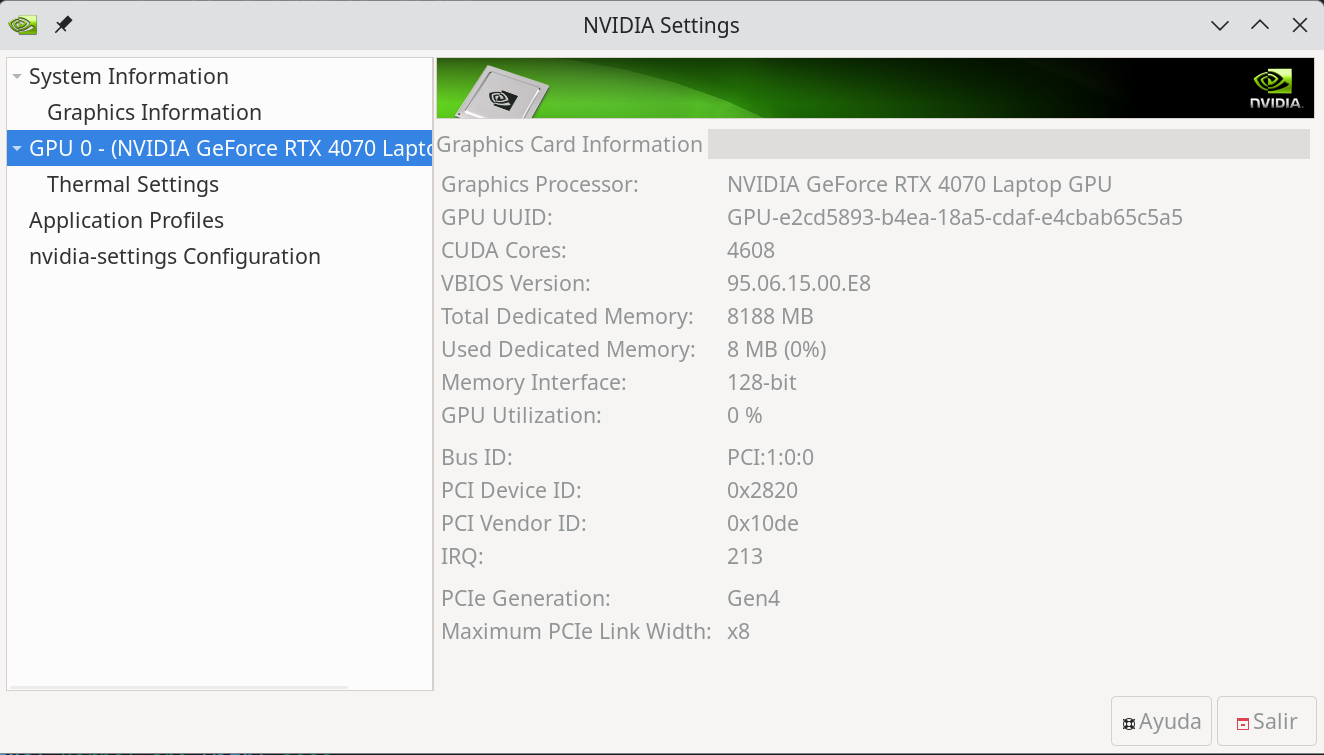
Task: Click the Graphics Card Information heading
Action: coord(570,144)
